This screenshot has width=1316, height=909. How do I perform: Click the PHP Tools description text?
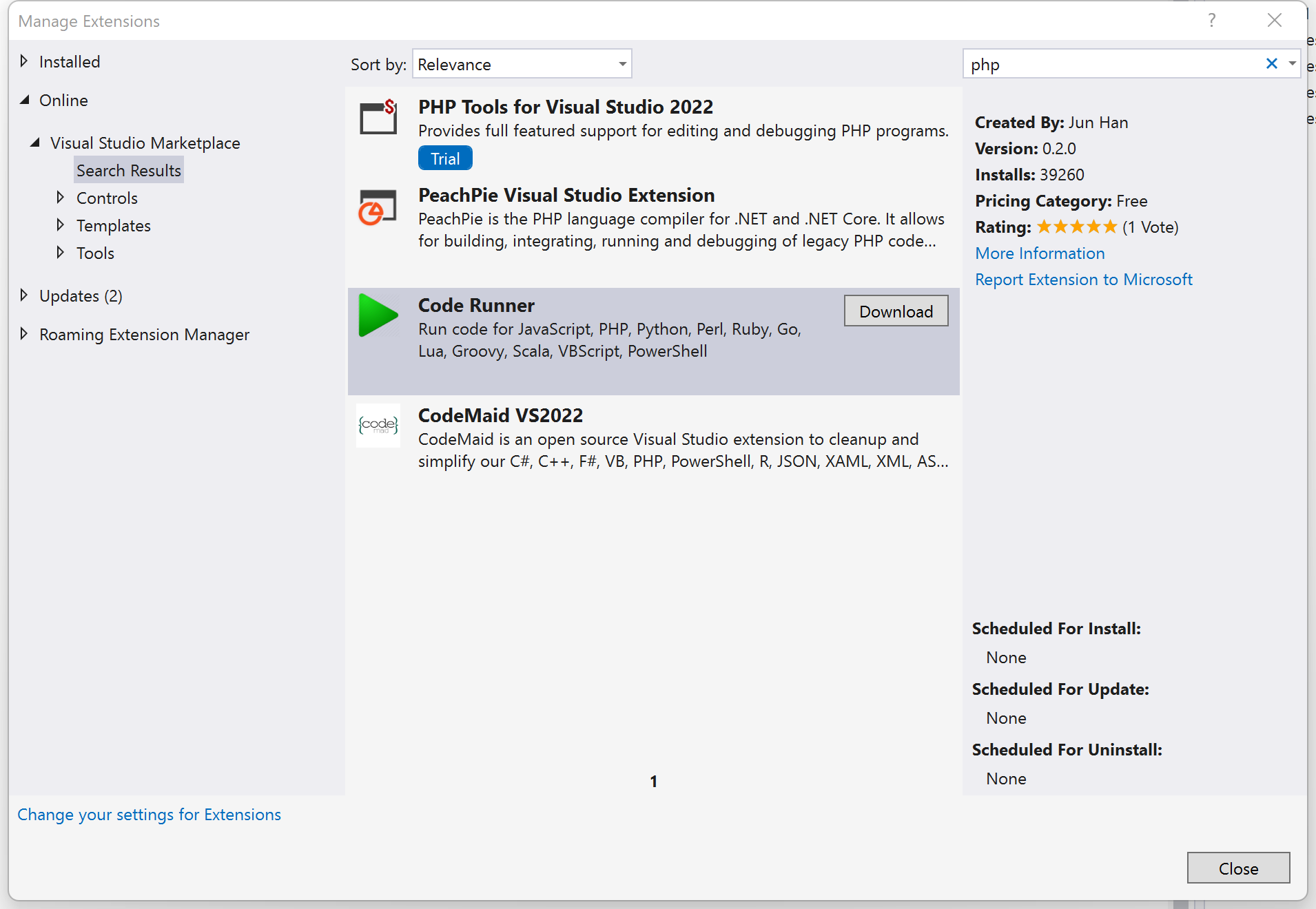[683, 130]
